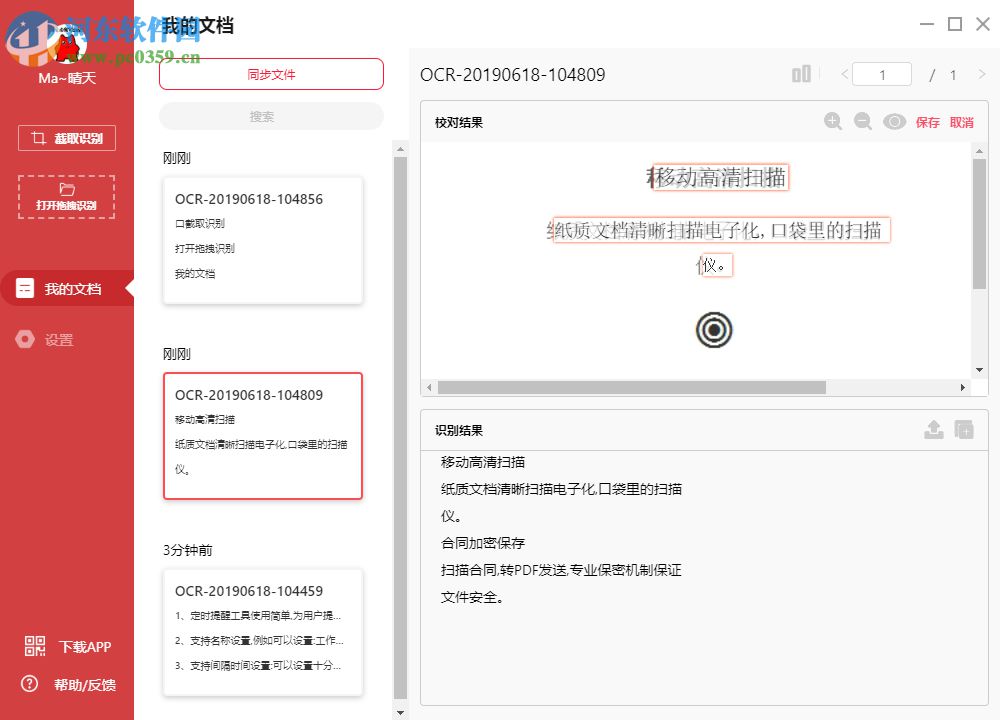Click the copy result icon in 识别结果 panel
The width and height of the screenshot is (1000, 720).
pos(962,429)
